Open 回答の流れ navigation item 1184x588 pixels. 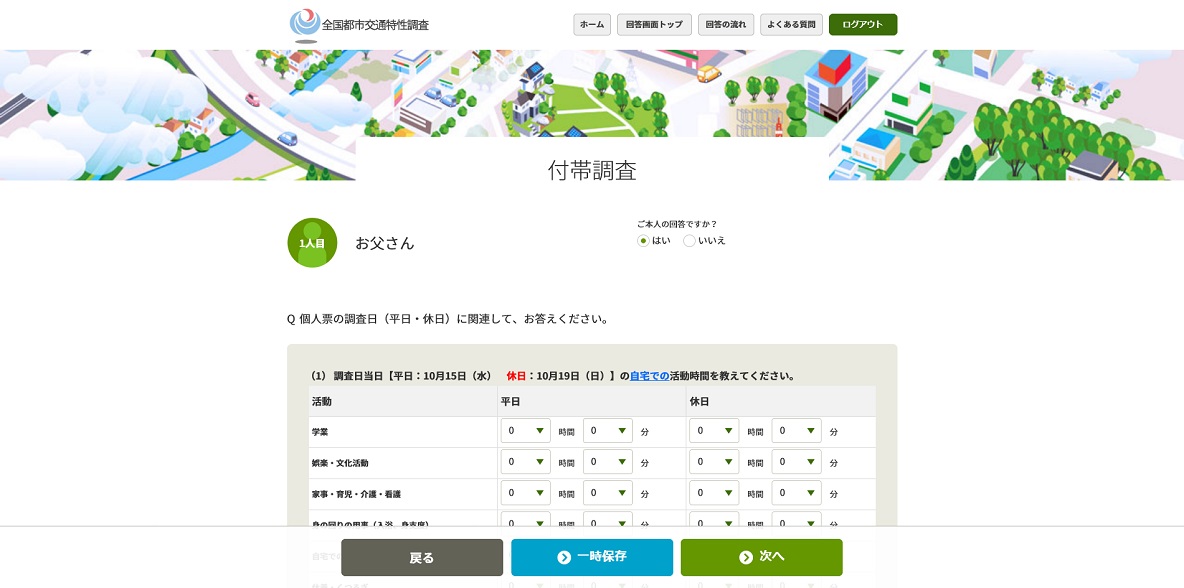pos(725,24)
